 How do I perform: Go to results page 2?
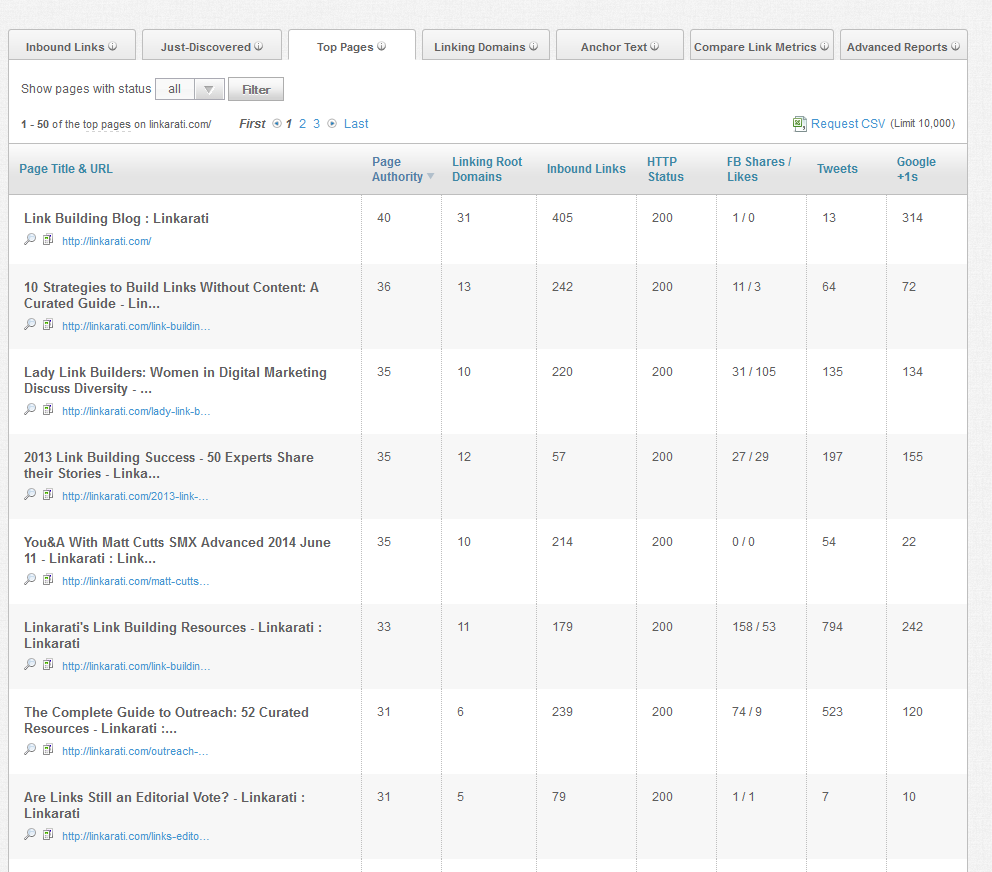(x=302, y=123)
